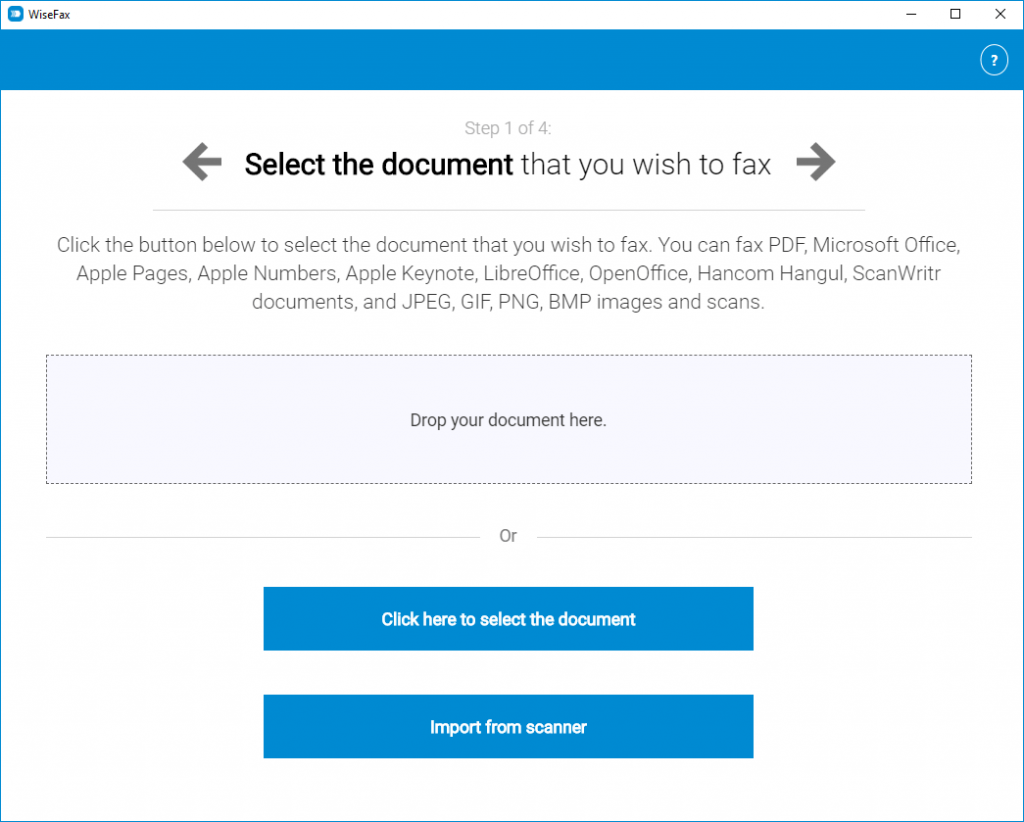Click the WiseFax logo in the title bar
The image size is (1024, 822).
point(13,13)
